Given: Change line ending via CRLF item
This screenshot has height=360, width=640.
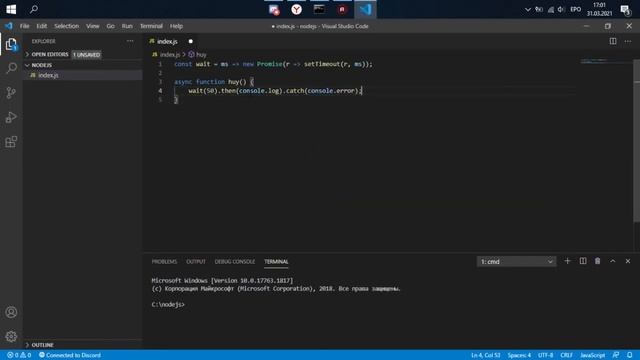Looking at the screenshot, I should coord(566,355).
